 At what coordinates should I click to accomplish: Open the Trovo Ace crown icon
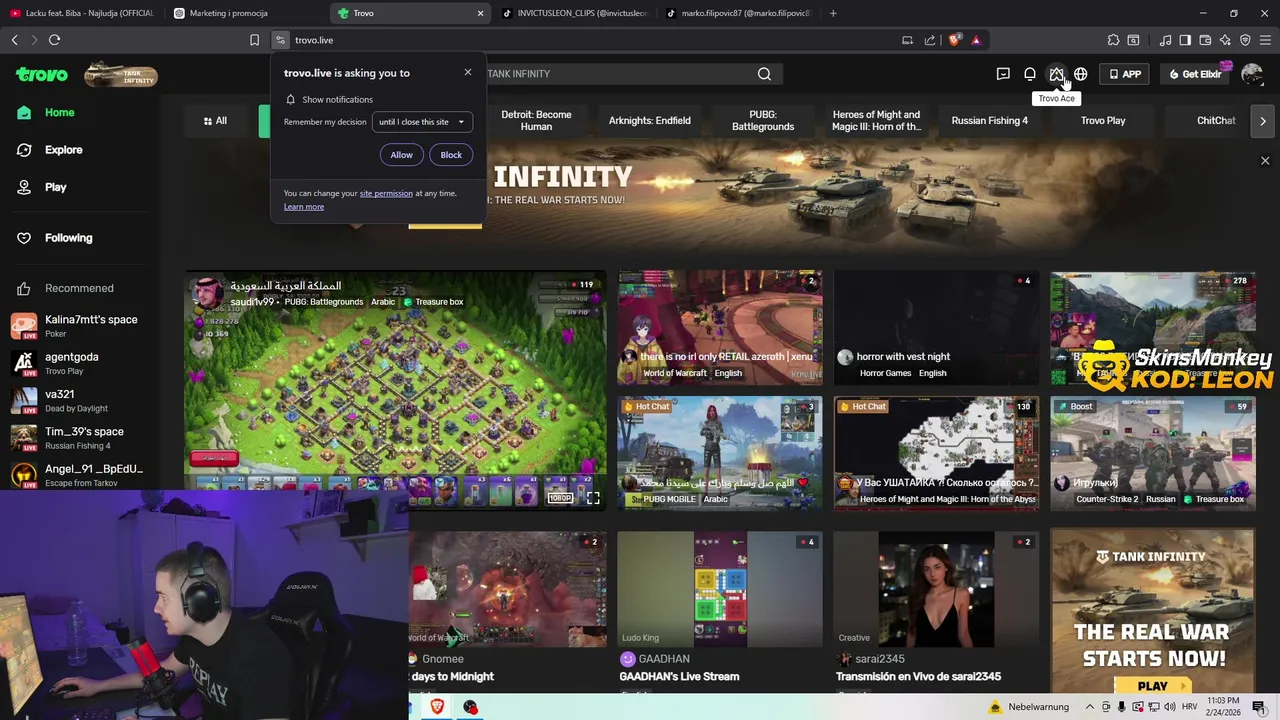[x=1056, y=74]
